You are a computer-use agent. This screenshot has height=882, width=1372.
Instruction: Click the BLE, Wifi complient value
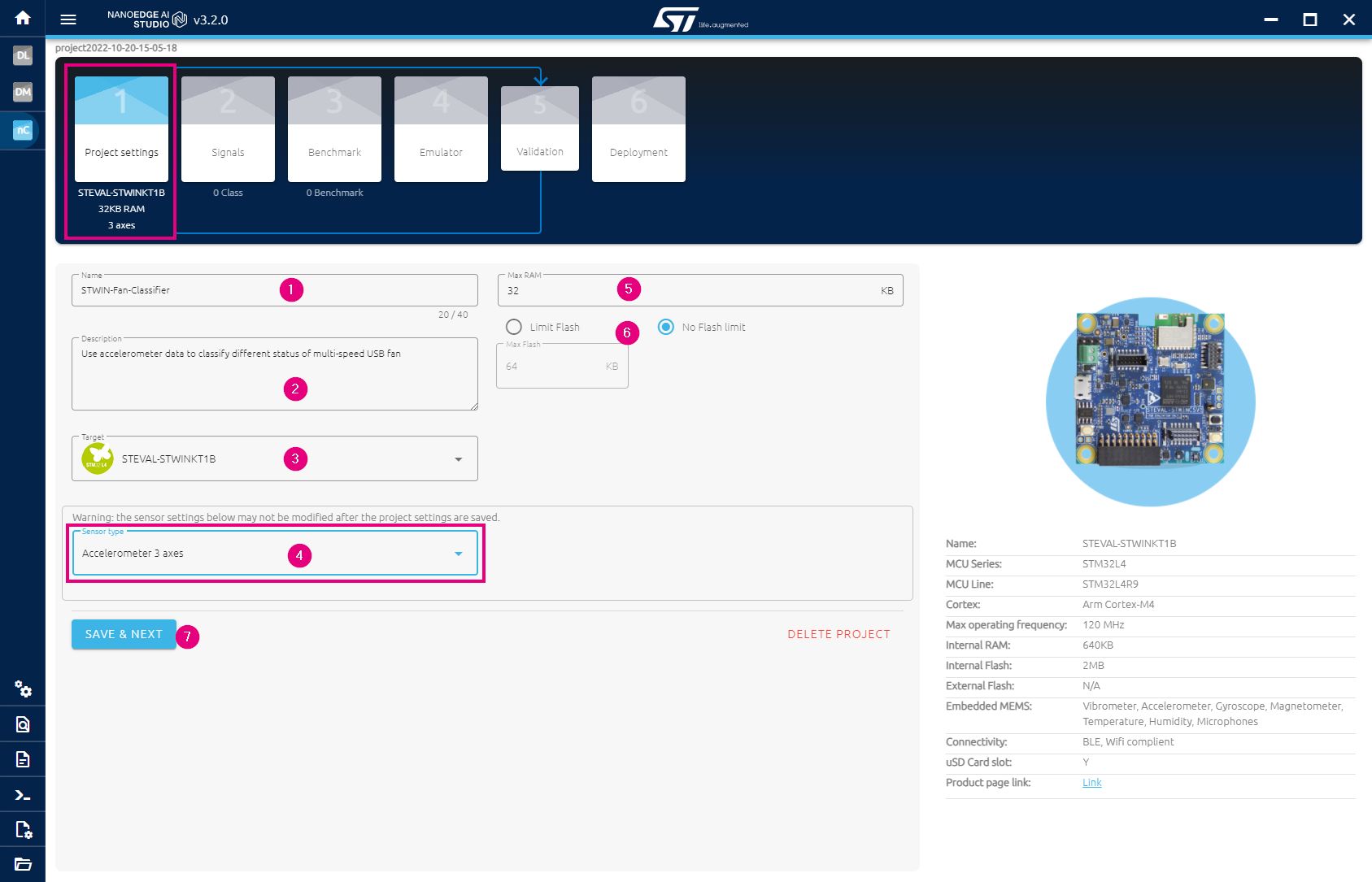coord(1128,742)
